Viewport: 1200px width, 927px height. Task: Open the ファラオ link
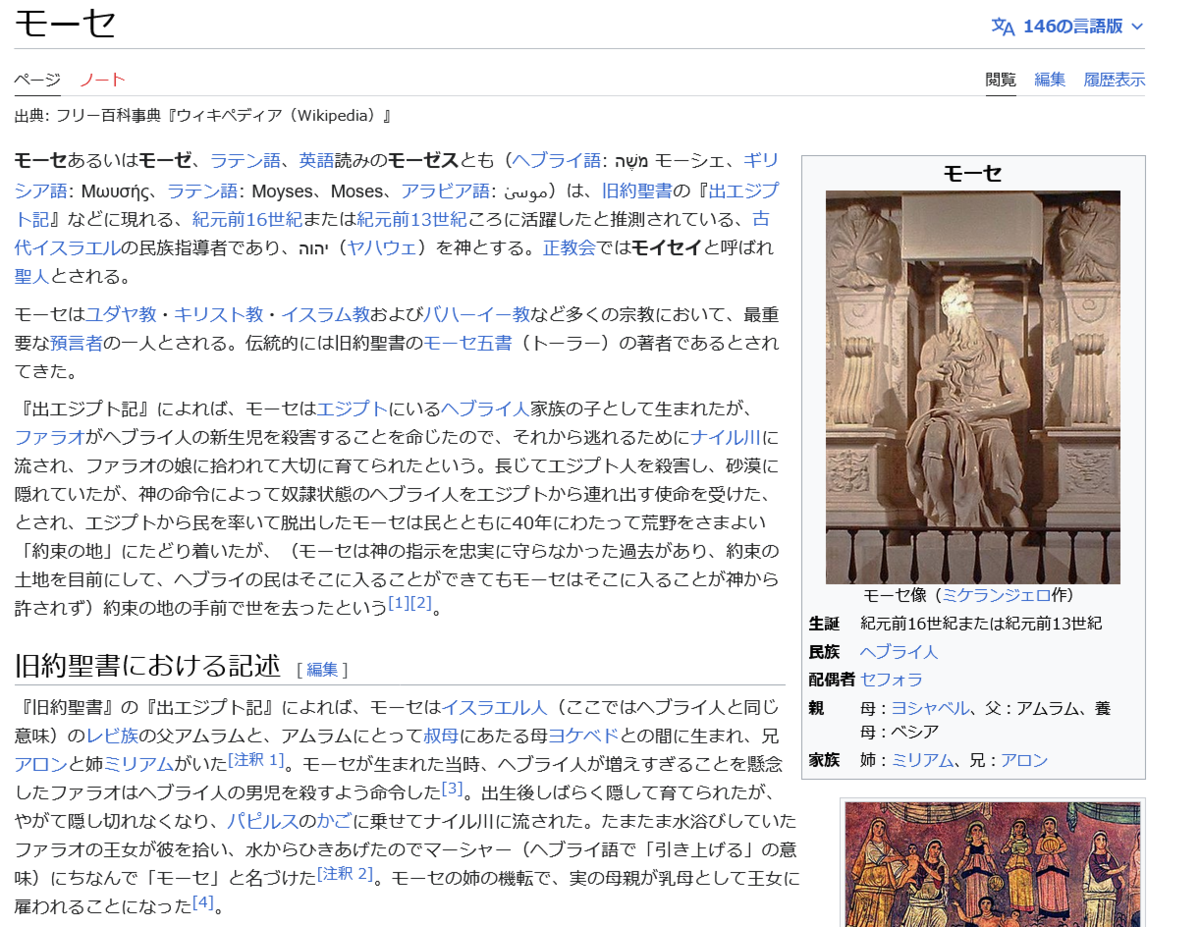coord(49,437)
